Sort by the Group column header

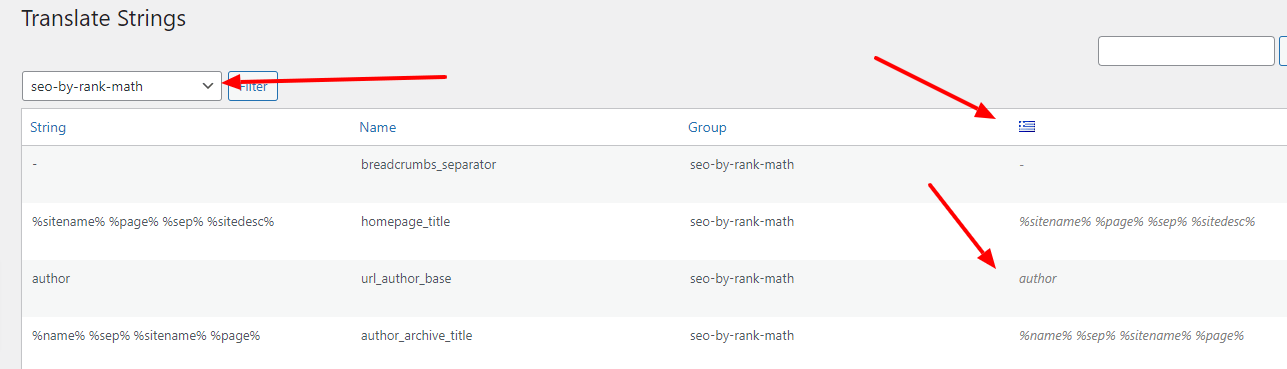(707, 127)
